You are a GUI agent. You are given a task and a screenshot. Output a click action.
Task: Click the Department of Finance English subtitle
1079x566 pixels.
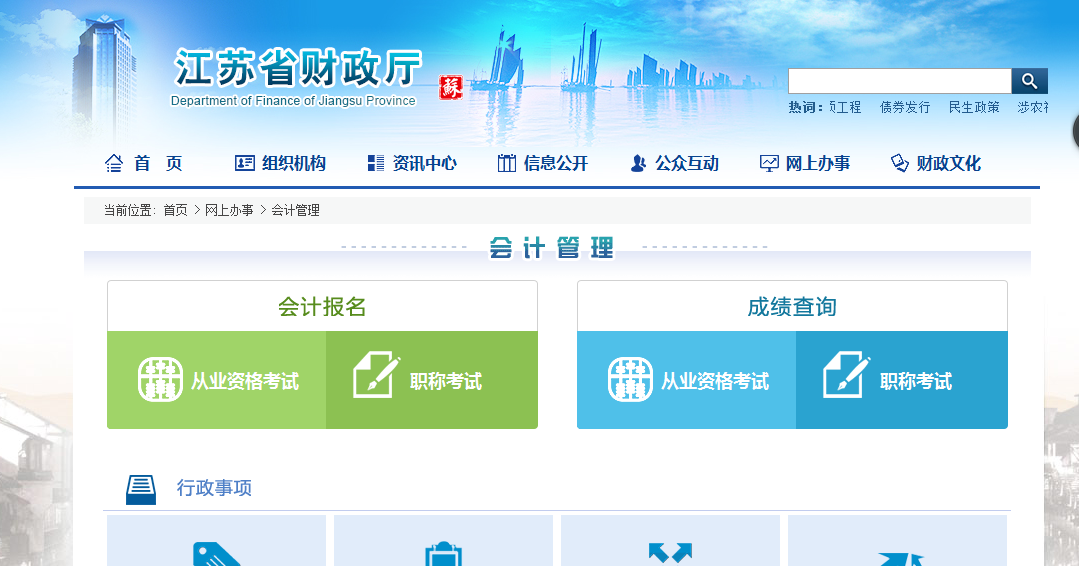(x=293, y=101)
